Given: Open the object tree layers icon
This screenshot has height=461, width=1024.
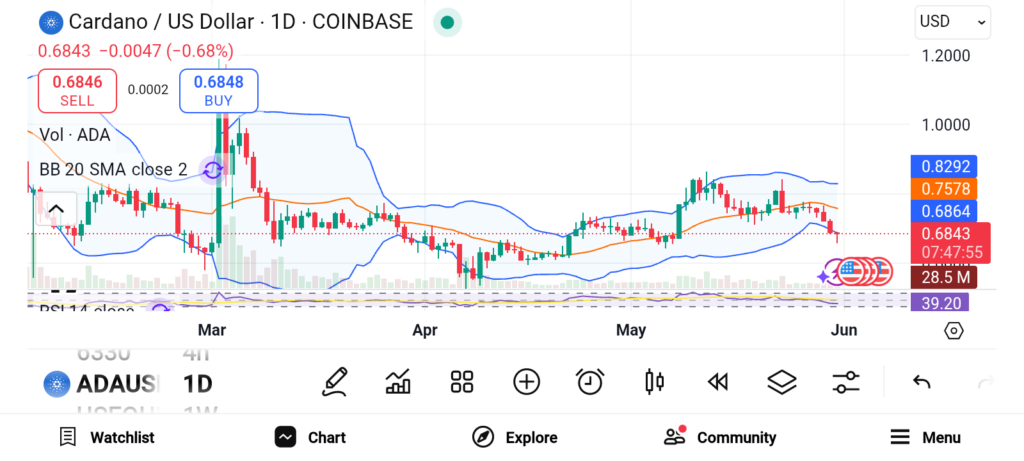Looking at the screenshot, I should coord(782,381).
